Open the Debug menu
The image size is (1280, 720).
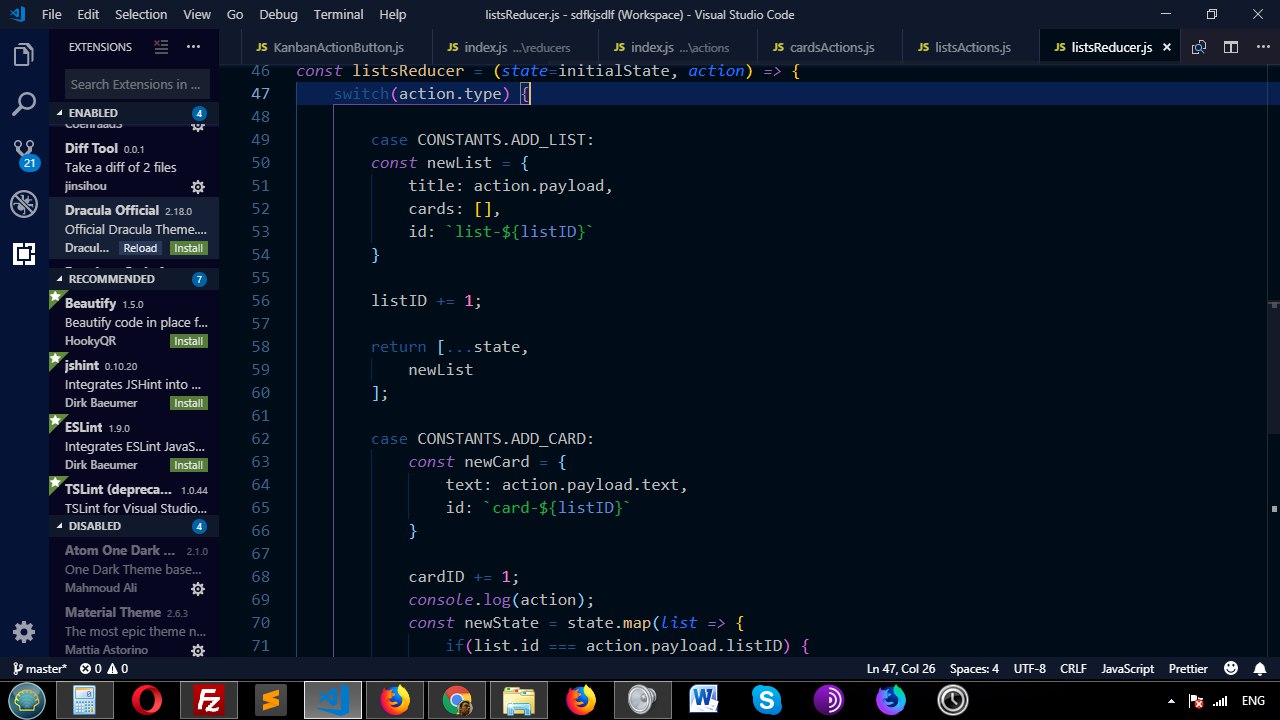click(279, 14)
